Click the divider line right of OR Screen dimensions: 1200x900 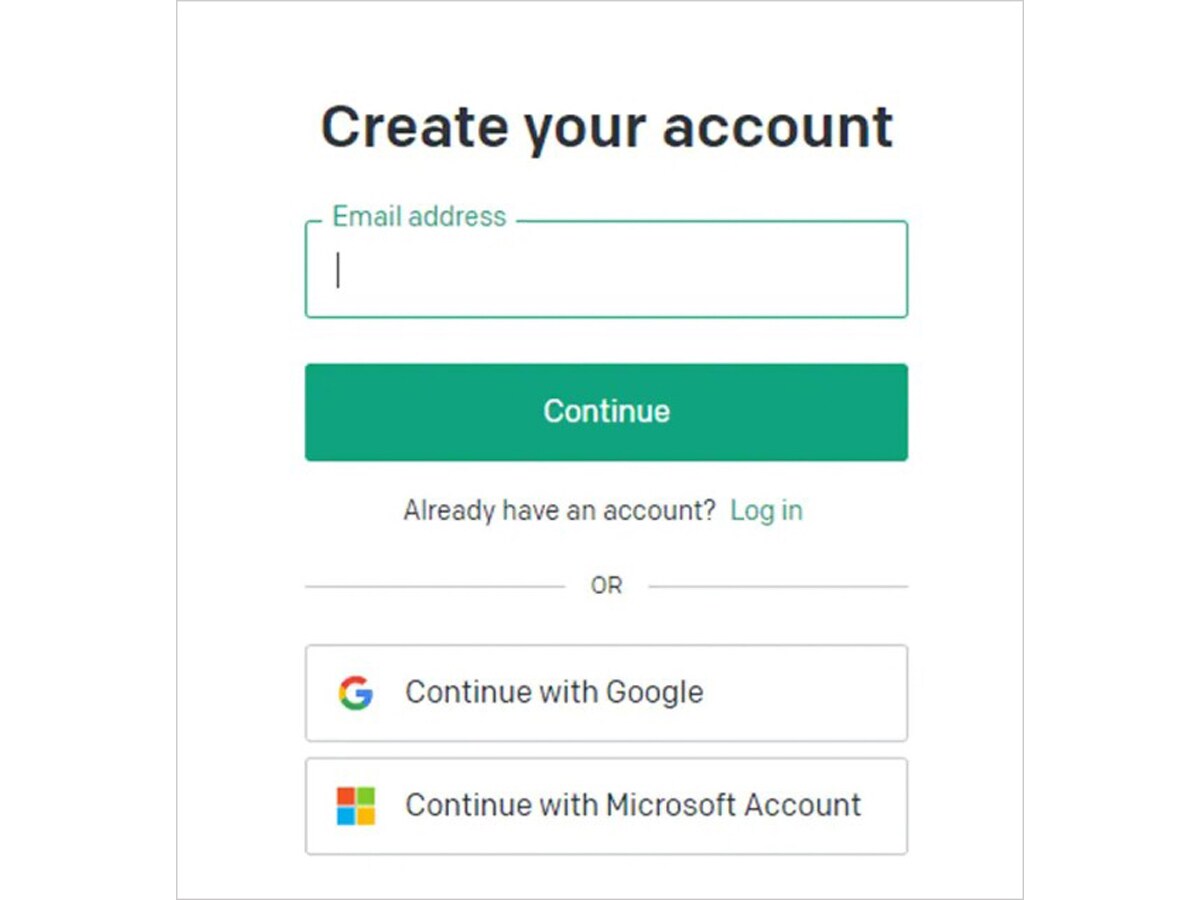pos(778,586)
